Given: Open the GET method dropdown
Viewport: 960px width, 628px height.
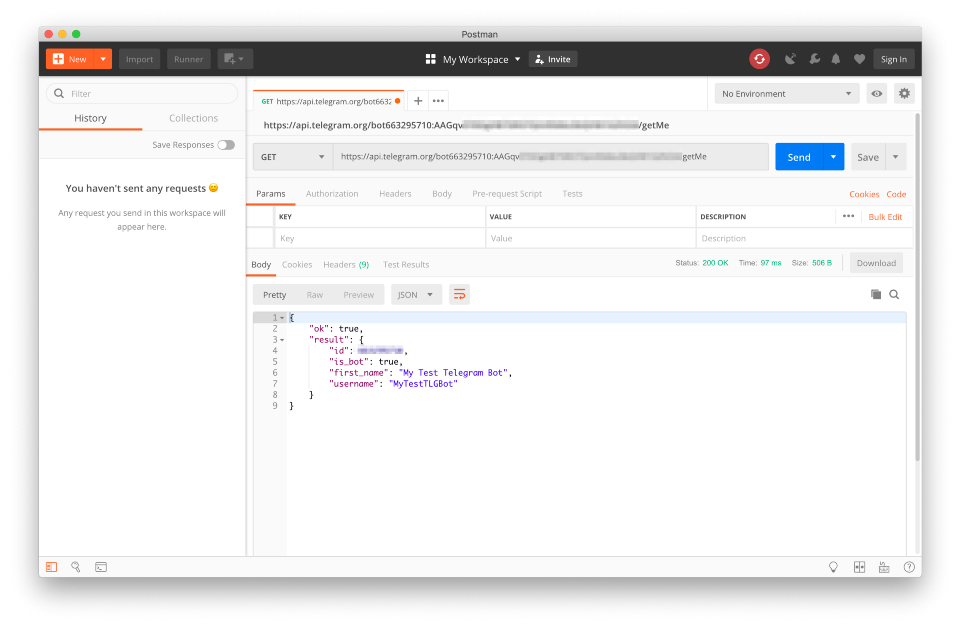Looking at the screenshot, I should (x=294, y=157).
